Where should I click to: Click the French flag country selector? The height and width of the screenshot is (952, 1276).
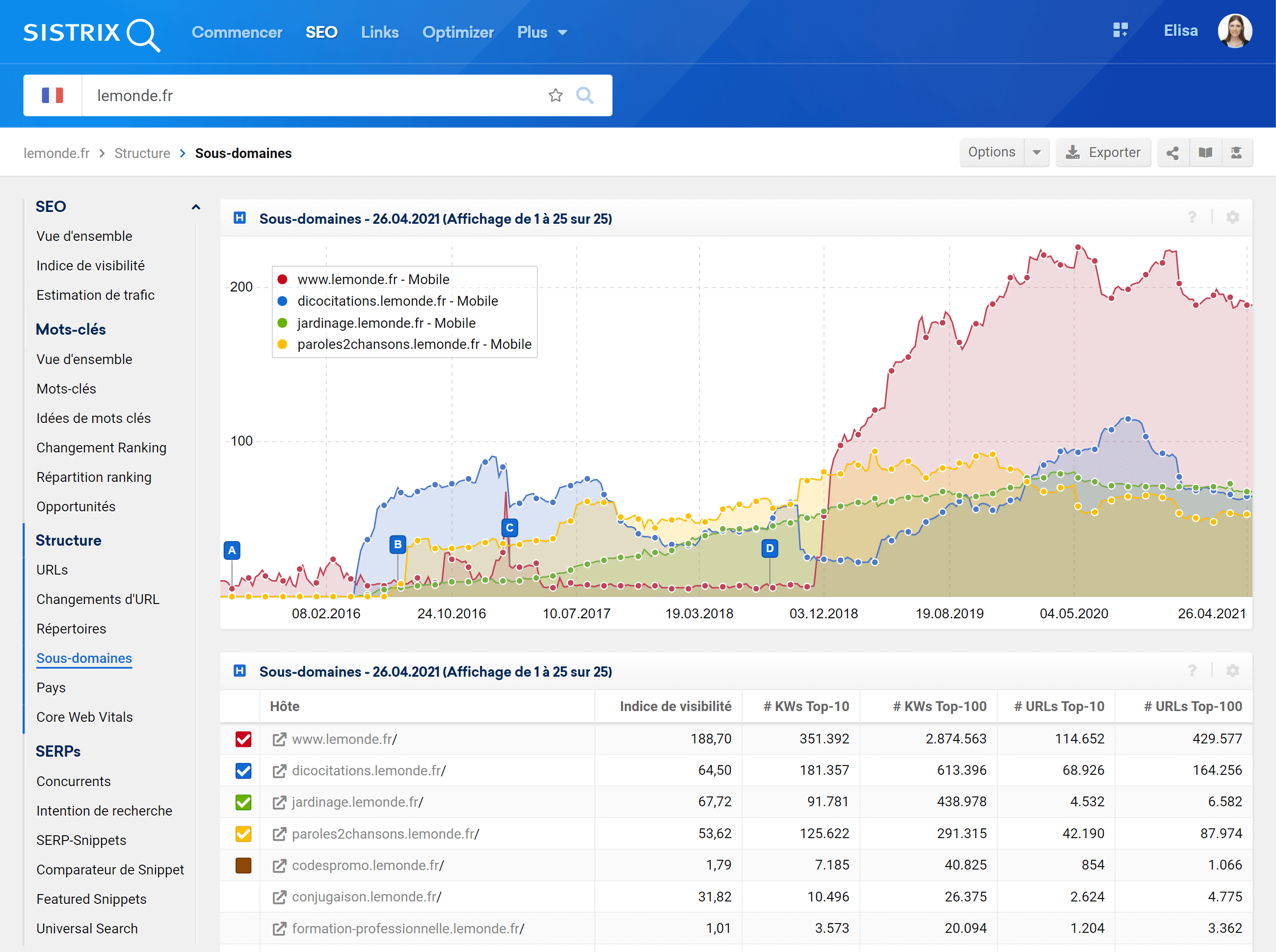[x=53, y=95]
